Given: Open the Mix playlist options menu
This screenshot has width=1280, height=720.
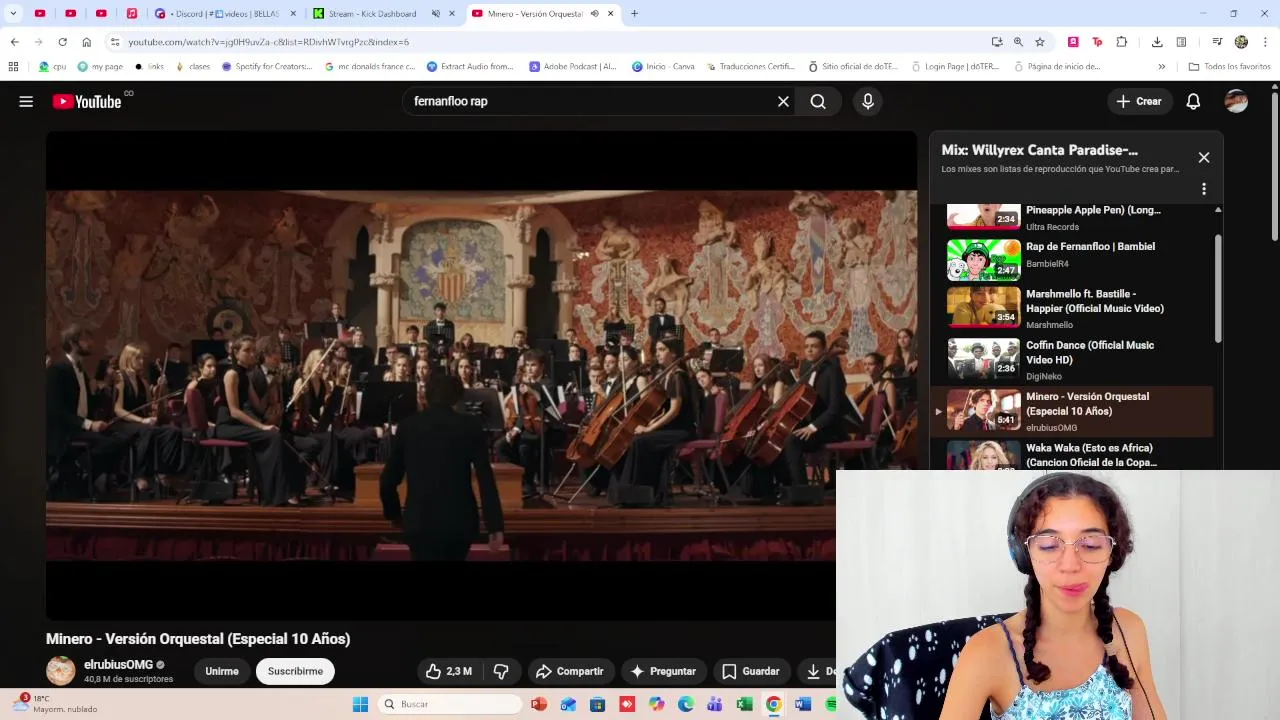Looking at the screenshot, I should [x=1204, y=189].
